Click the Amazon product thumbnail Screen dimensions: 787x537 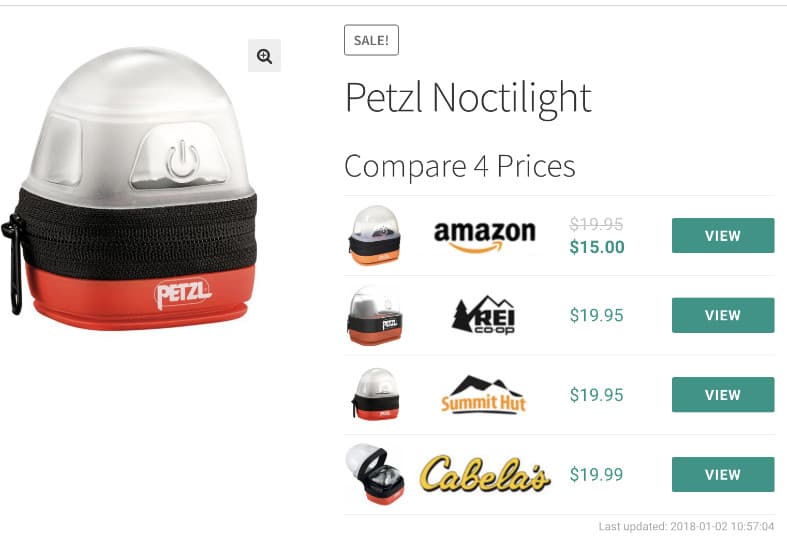click(374, 235)
